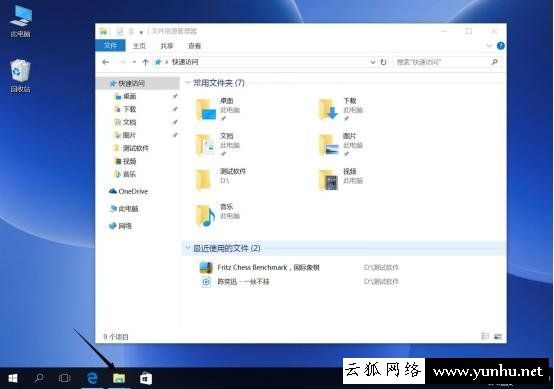Click the search 快速访问 box
The image size is (554, 389).
point(447,62)
